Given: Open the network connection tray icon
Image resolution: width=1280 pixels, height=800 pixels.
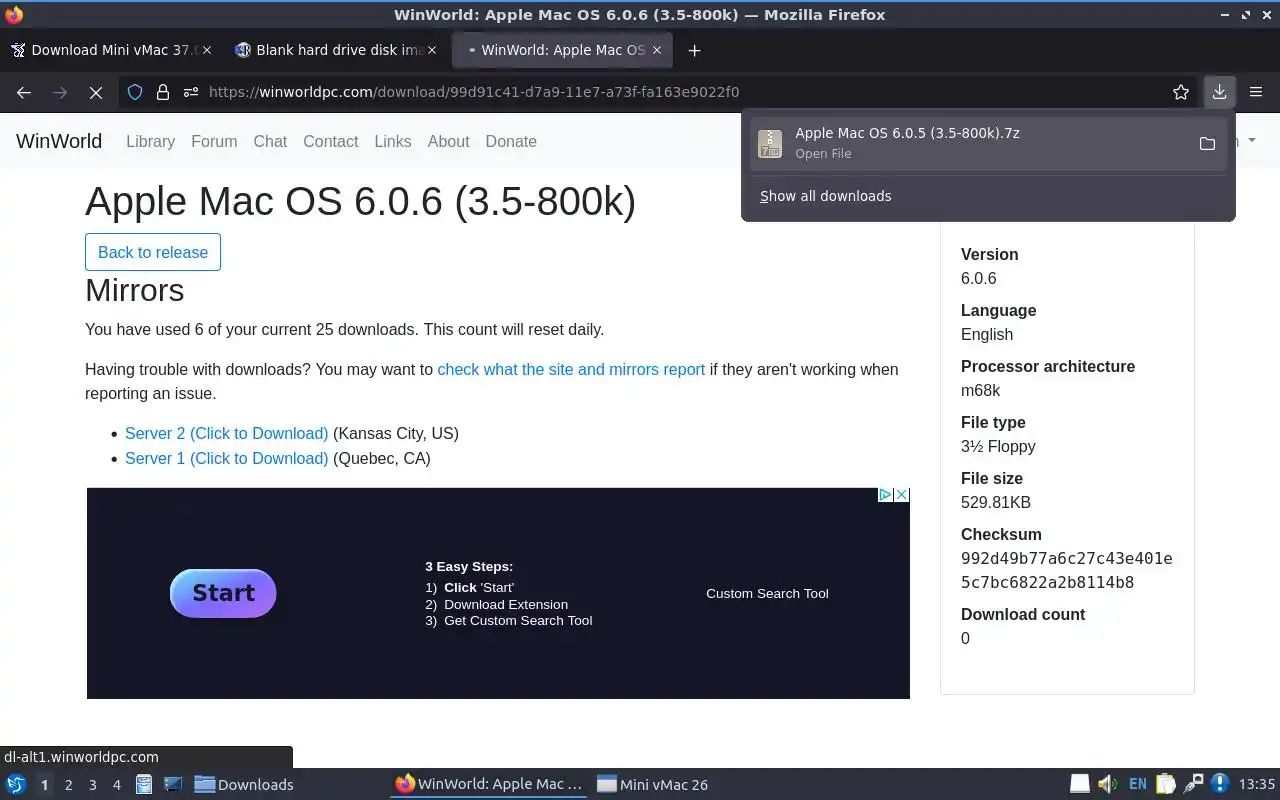Looking at the screenshot, I should pyautogui.click(x=1193, y=784).
